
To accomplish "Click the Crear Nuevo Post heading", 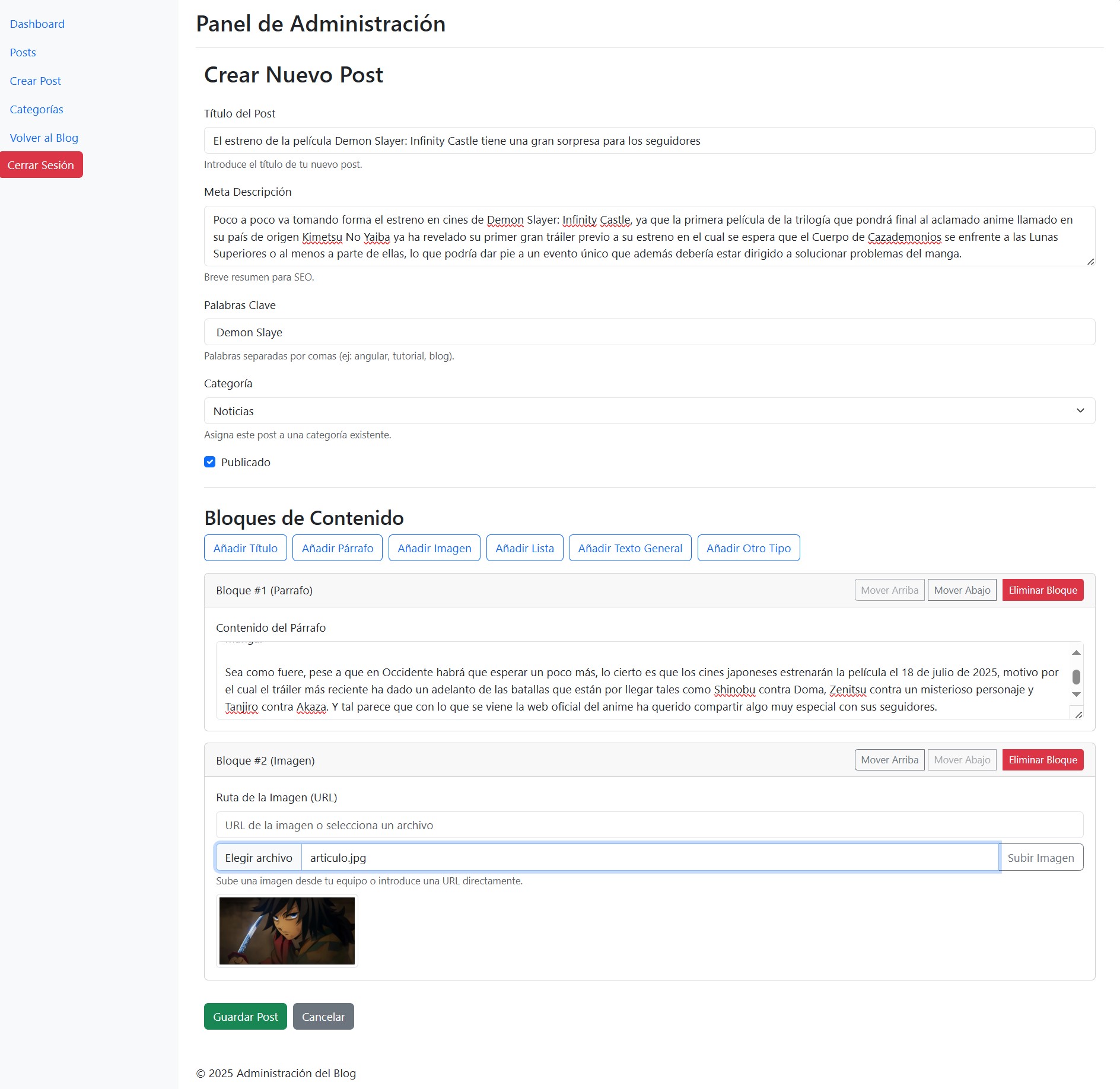I will [x=294, y=75].
